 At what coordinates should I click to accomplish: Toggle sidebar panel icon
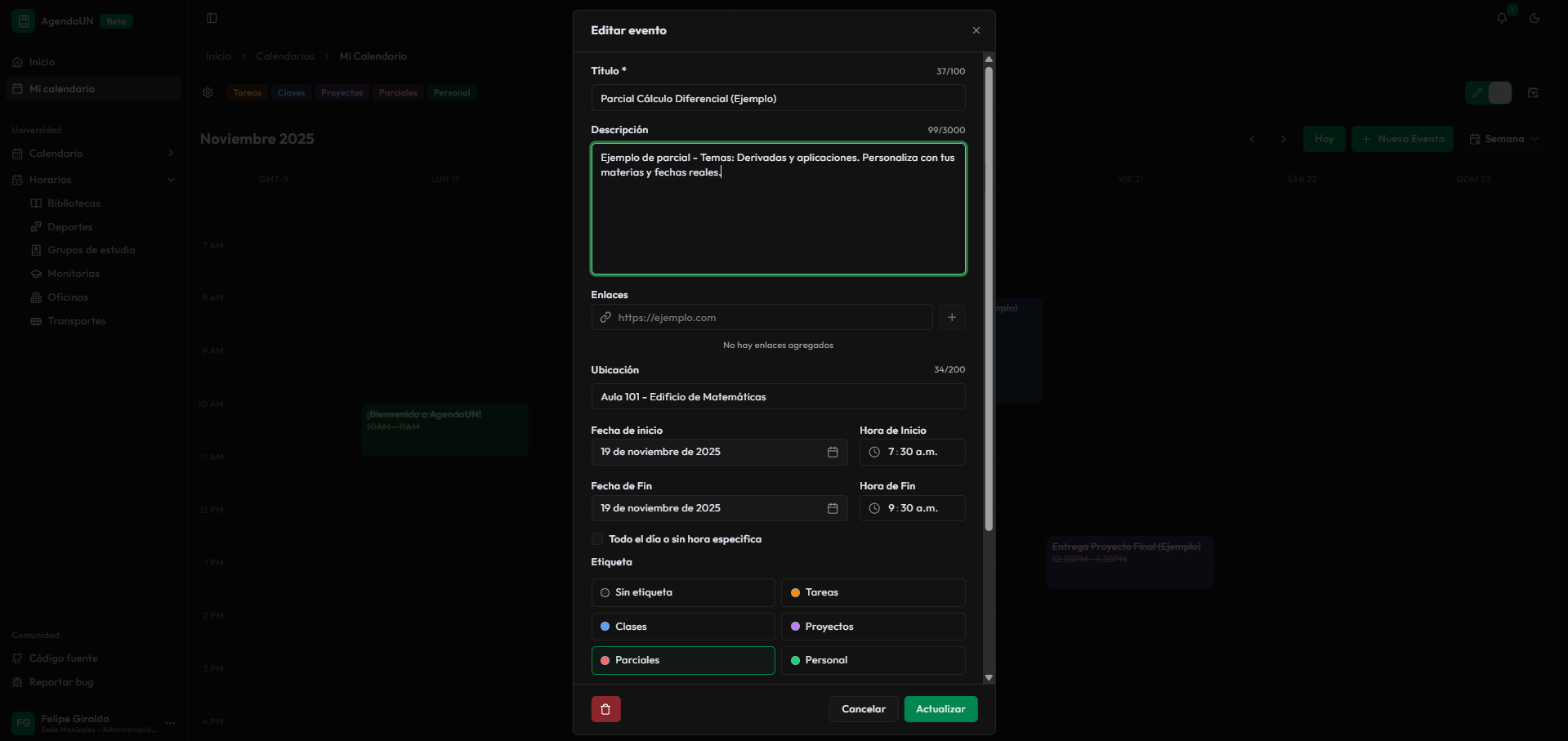point(212,18)
